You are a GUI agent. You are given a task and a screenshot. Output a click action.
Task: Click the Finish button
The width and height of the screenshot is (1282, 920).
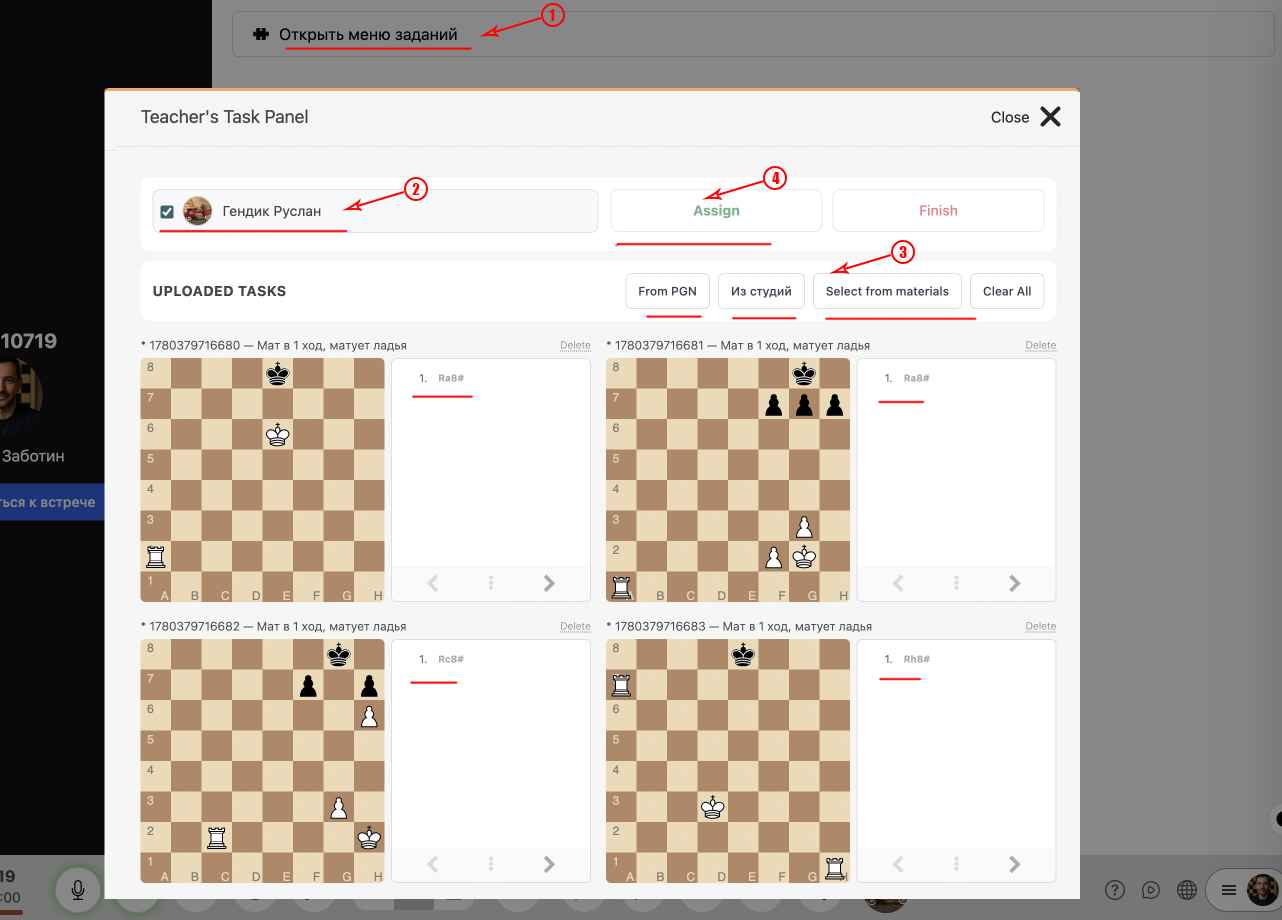[x=938, y=211]
